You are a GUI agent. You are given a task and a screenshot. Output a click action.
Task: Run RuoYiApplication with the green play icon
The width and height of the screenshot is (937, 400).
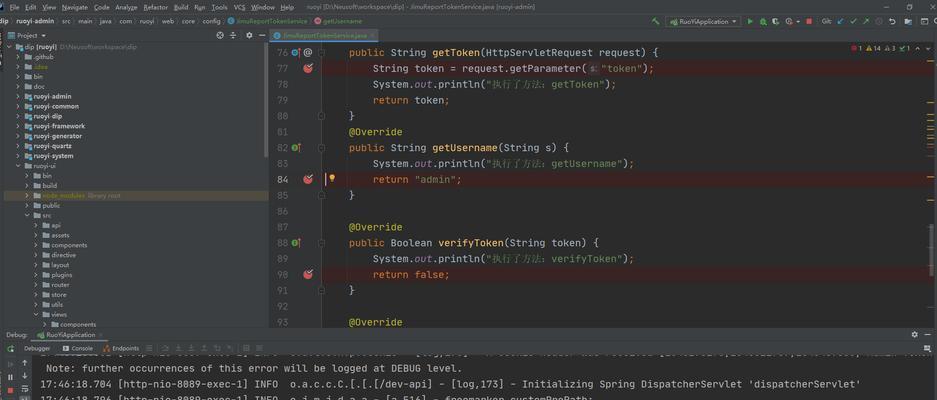coord(750,22)
